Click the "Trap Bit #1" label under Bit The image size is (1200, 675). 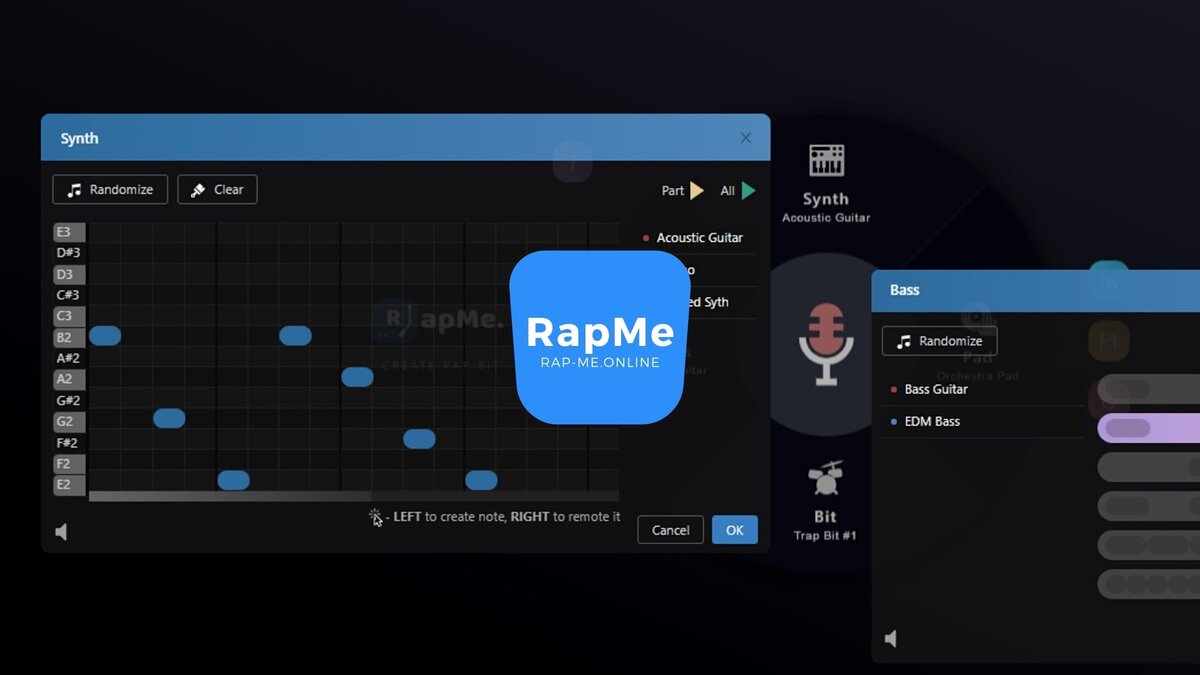(825, 536)
